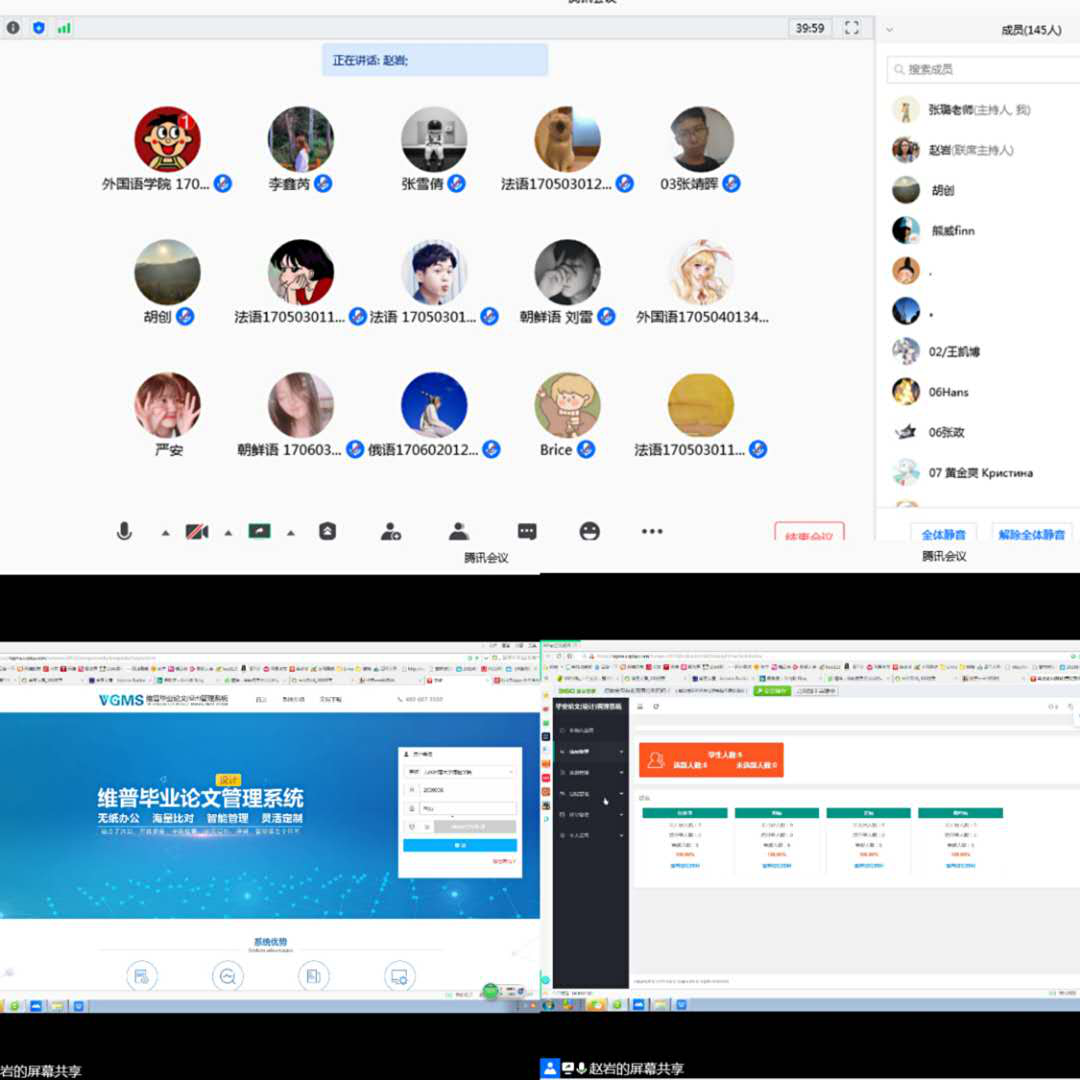Open the security shield icon in toolbar
This screenshot has height=1080, width=1080.
click(x=328, y=532)
